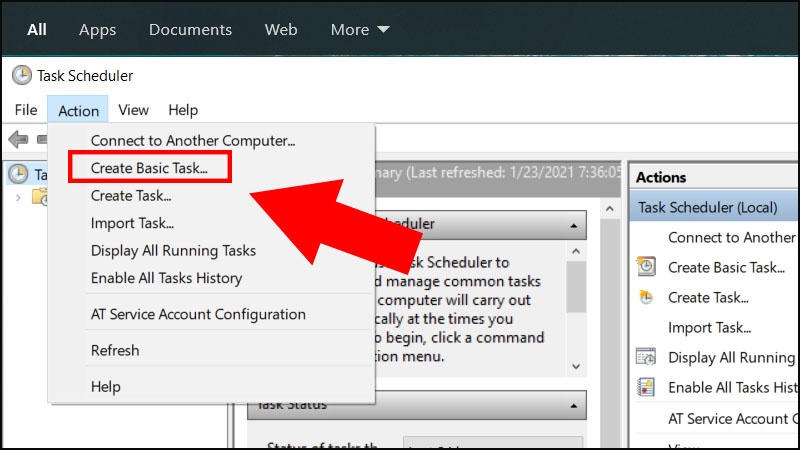Switch to the Apps search tab
800x450 pixels.
pyautogui.click(x=97, y=30)
